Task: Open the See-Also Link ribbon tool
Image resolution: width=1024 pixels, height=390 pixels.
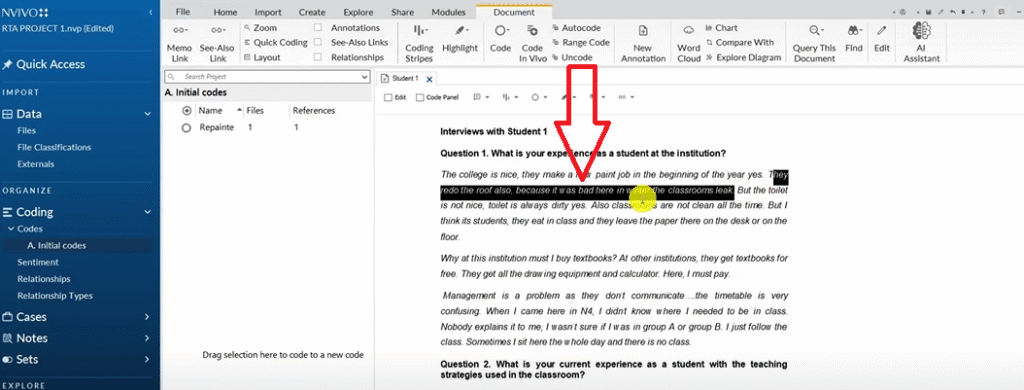Action: tap(217, 43)
